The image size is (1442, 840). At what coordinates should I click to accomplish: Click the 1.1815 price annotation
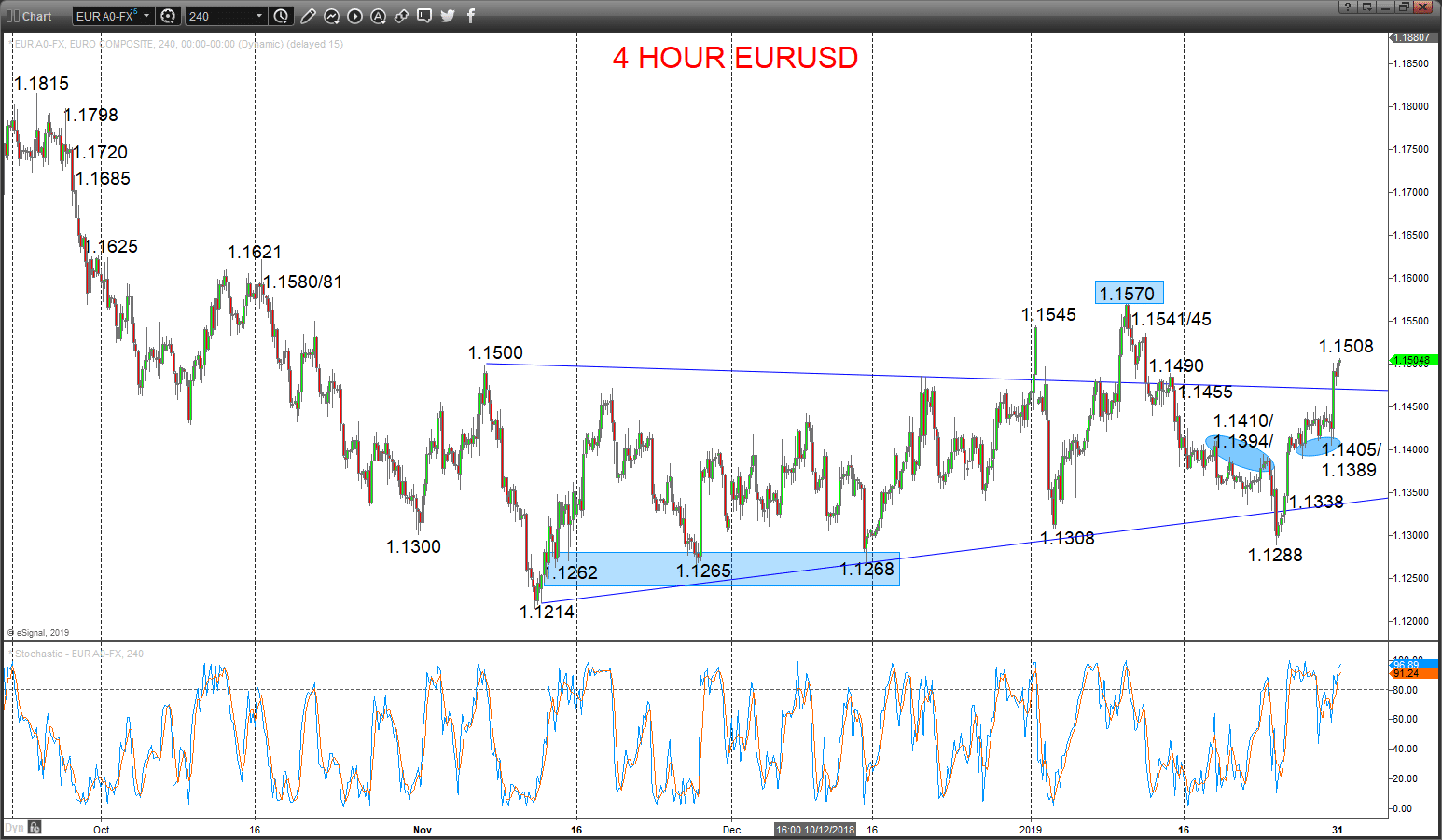click(42, 83)
